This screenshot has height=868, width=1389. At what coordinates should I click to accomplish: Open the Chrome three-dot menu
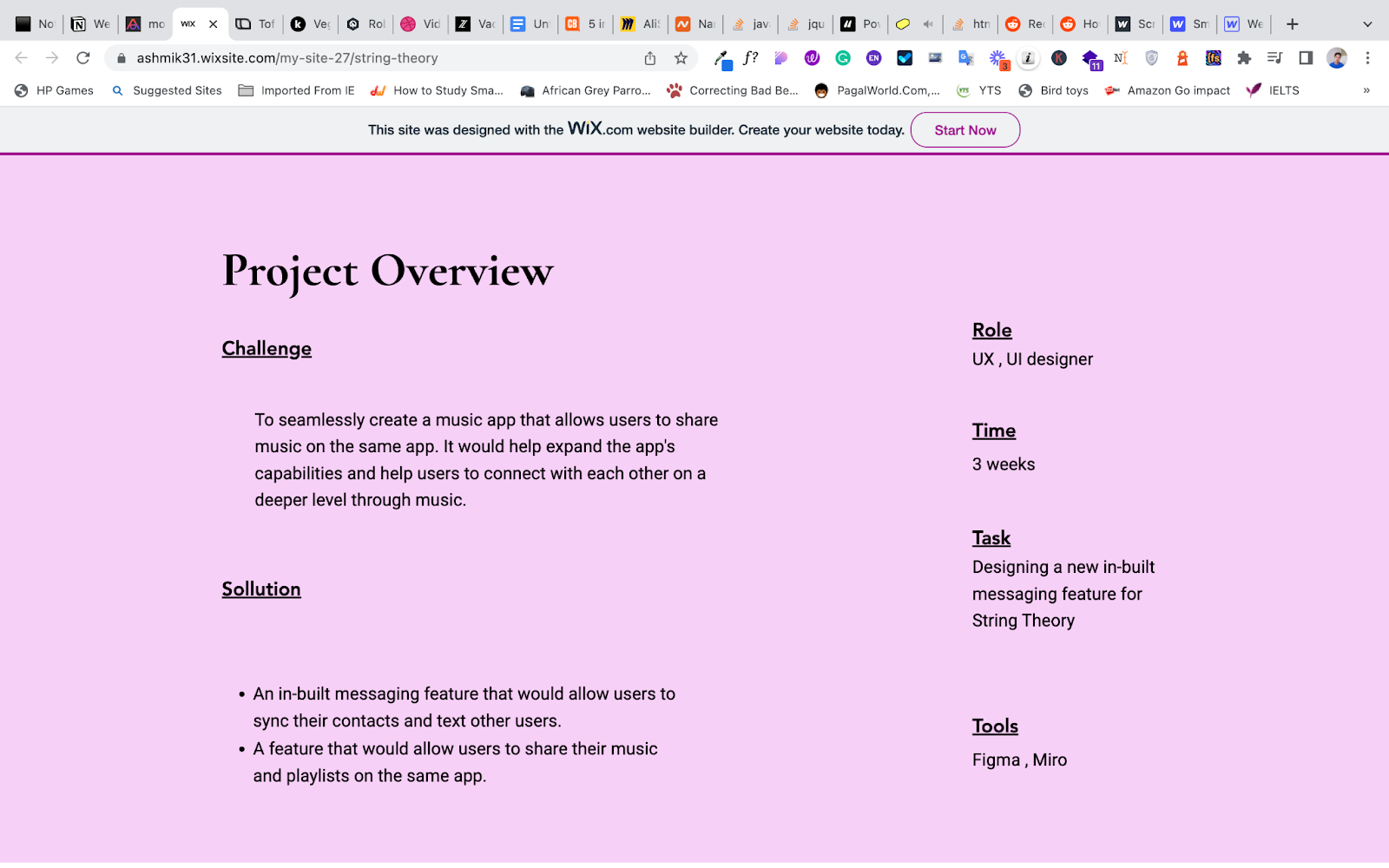[1367, 58]
